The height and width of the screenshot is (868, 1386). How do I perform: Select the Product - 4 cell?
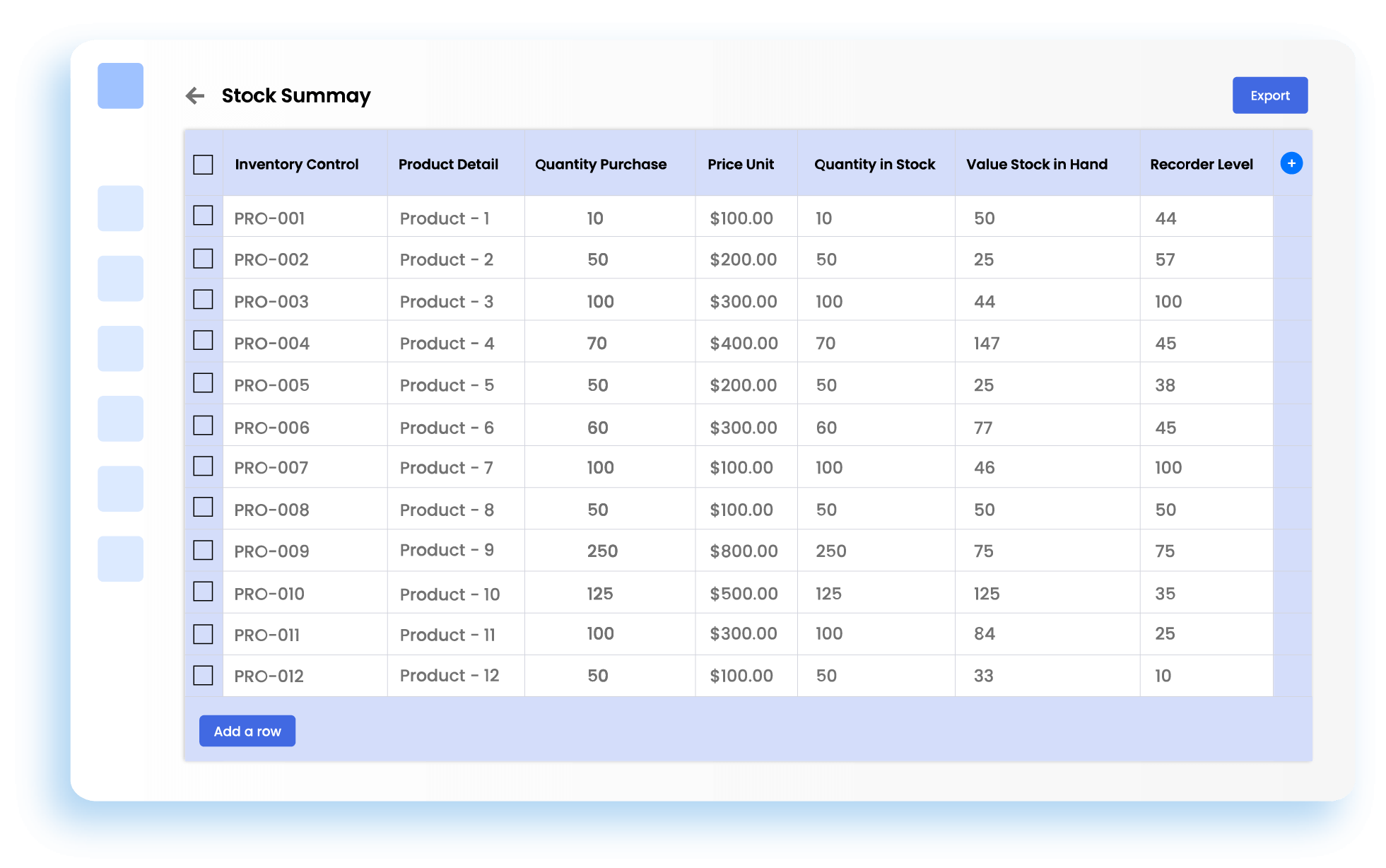(x=447, y=344)
